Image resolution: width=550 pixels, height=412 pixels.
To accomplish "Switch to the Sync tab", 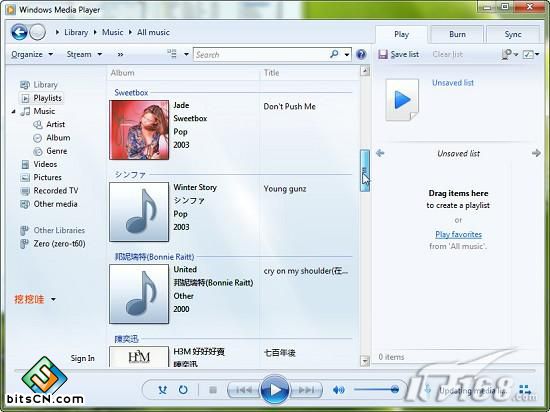I will [x=513, y=34].
